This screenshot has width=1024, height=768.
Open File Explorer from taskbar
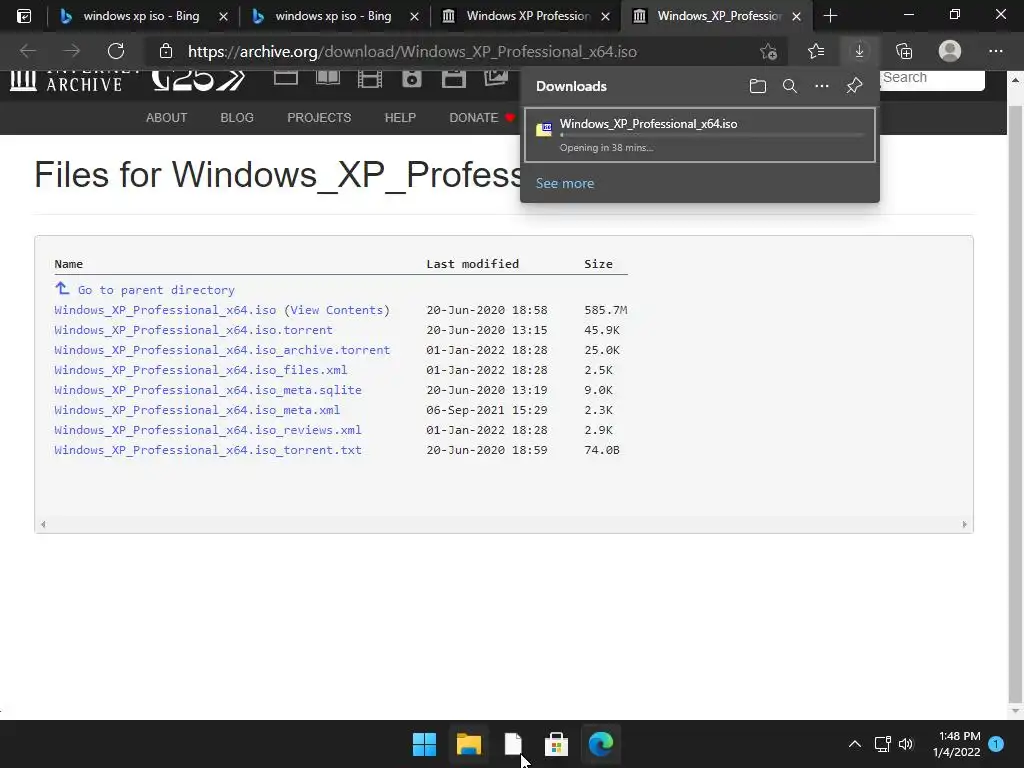[468, 744]
